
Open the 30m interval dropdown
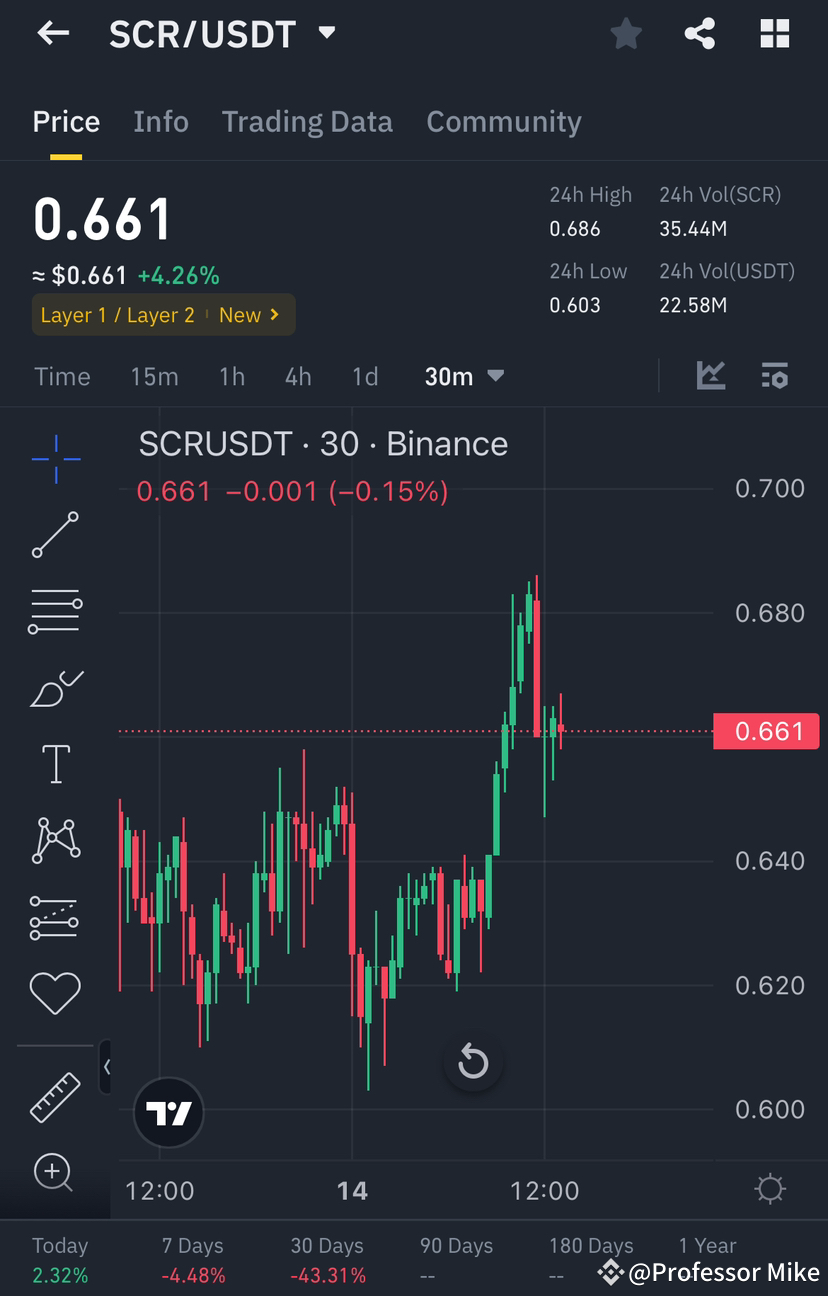pos(464,376)
